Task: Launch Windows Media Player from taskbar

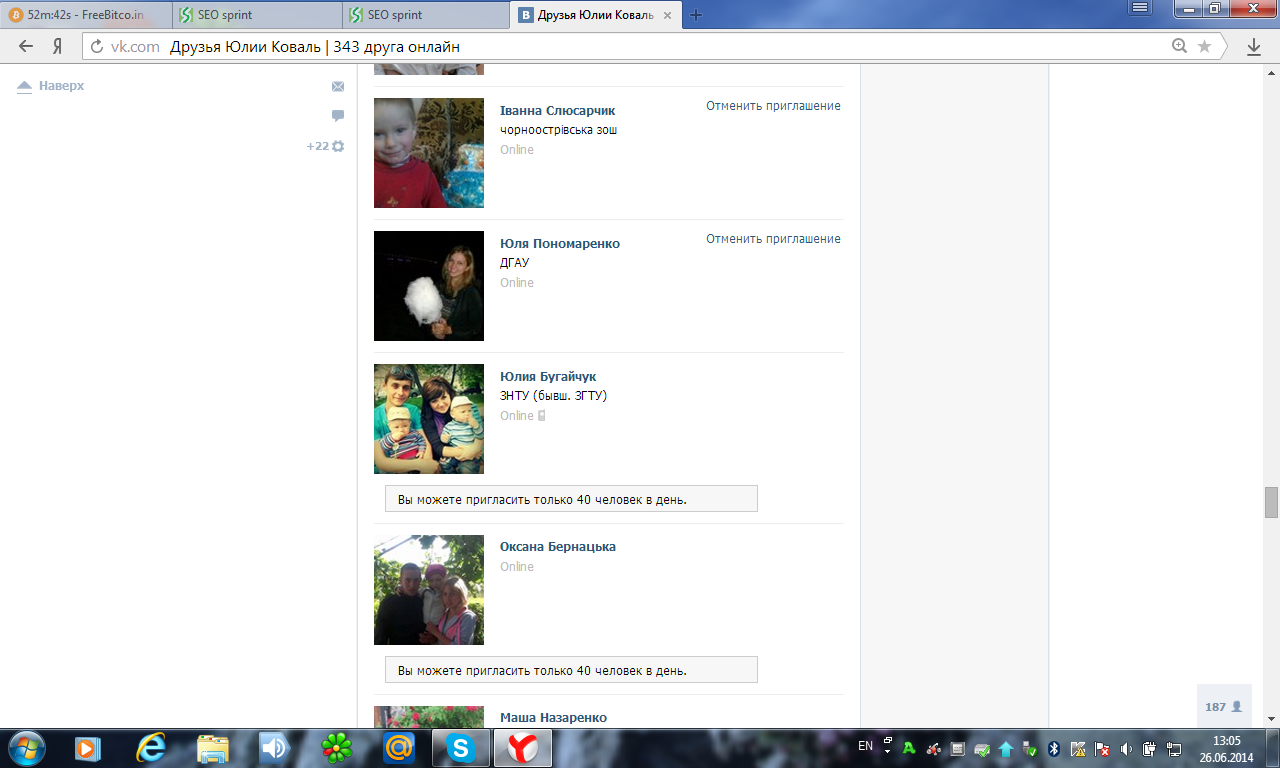Action: click(x=88, y=748)
